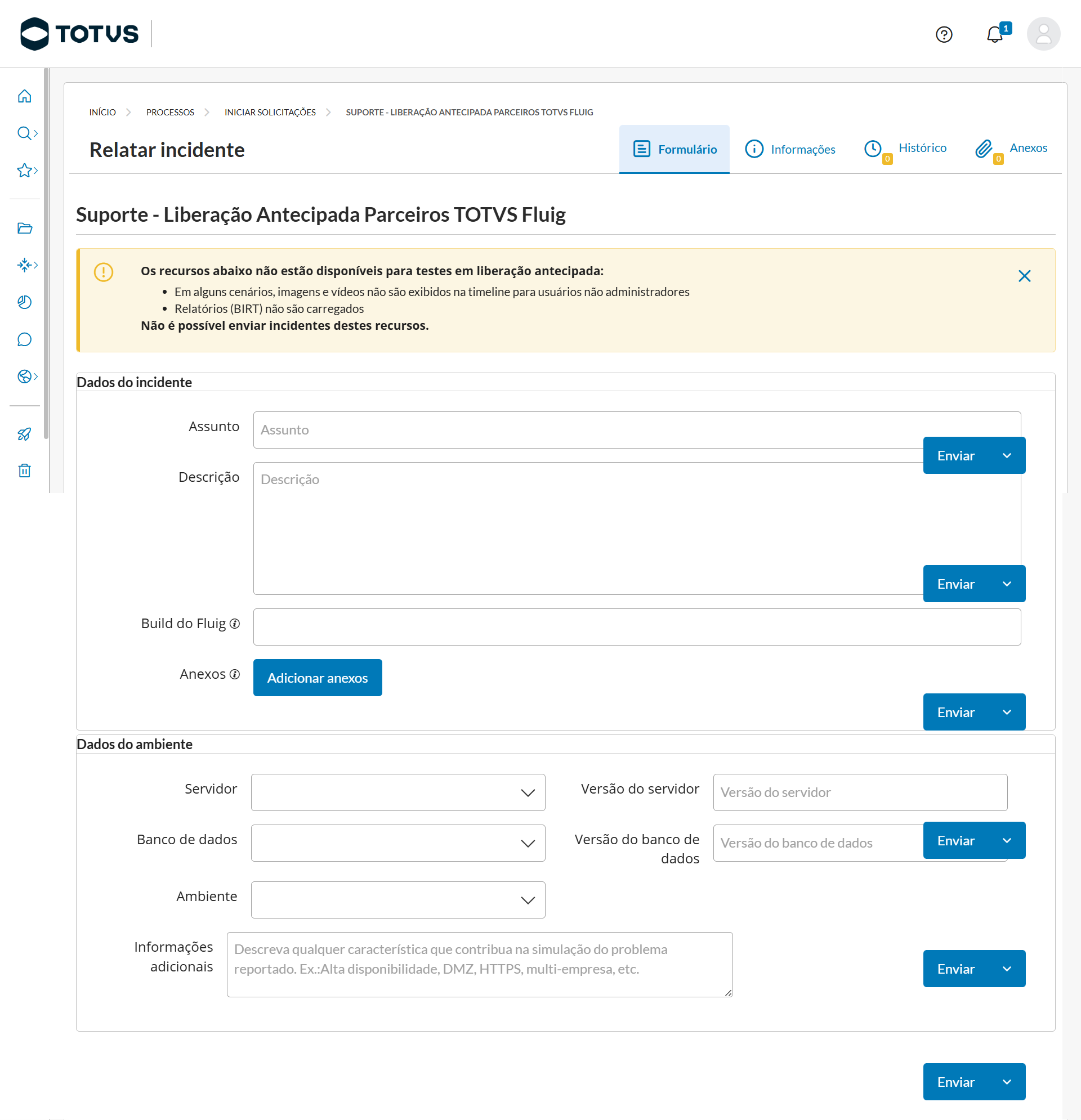Click the Adicionar anexos button
Screen dimensions: 1081x1120
click(x=318, y=678)
